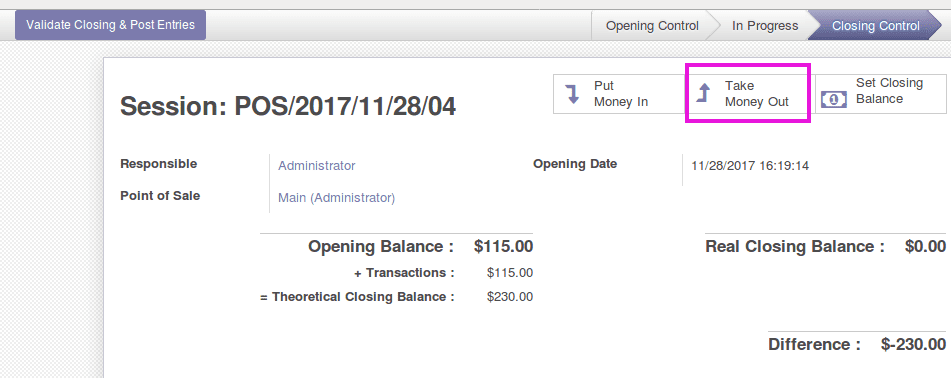The width and height of the screenshot is (951, 378).
Task: Switch to Opening Control stage
Action: [x=652, y=26]
